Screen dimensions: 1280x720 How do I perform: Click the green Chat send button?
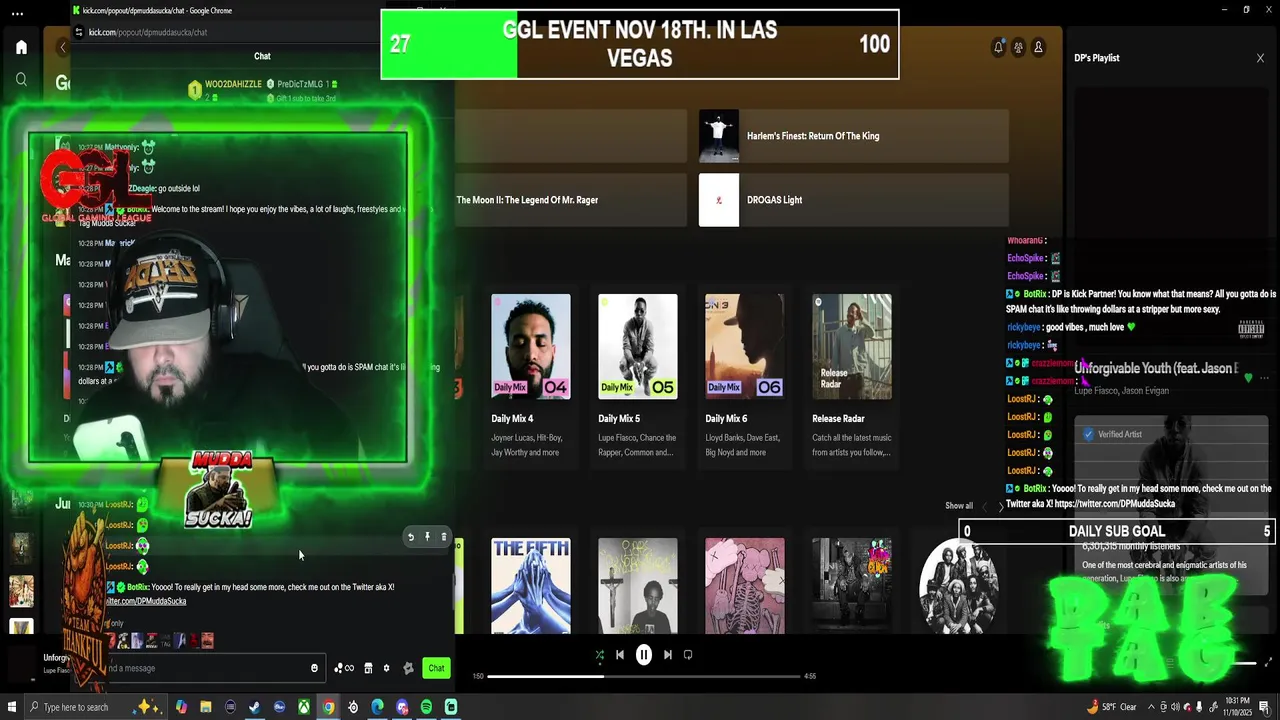[436, 668]
